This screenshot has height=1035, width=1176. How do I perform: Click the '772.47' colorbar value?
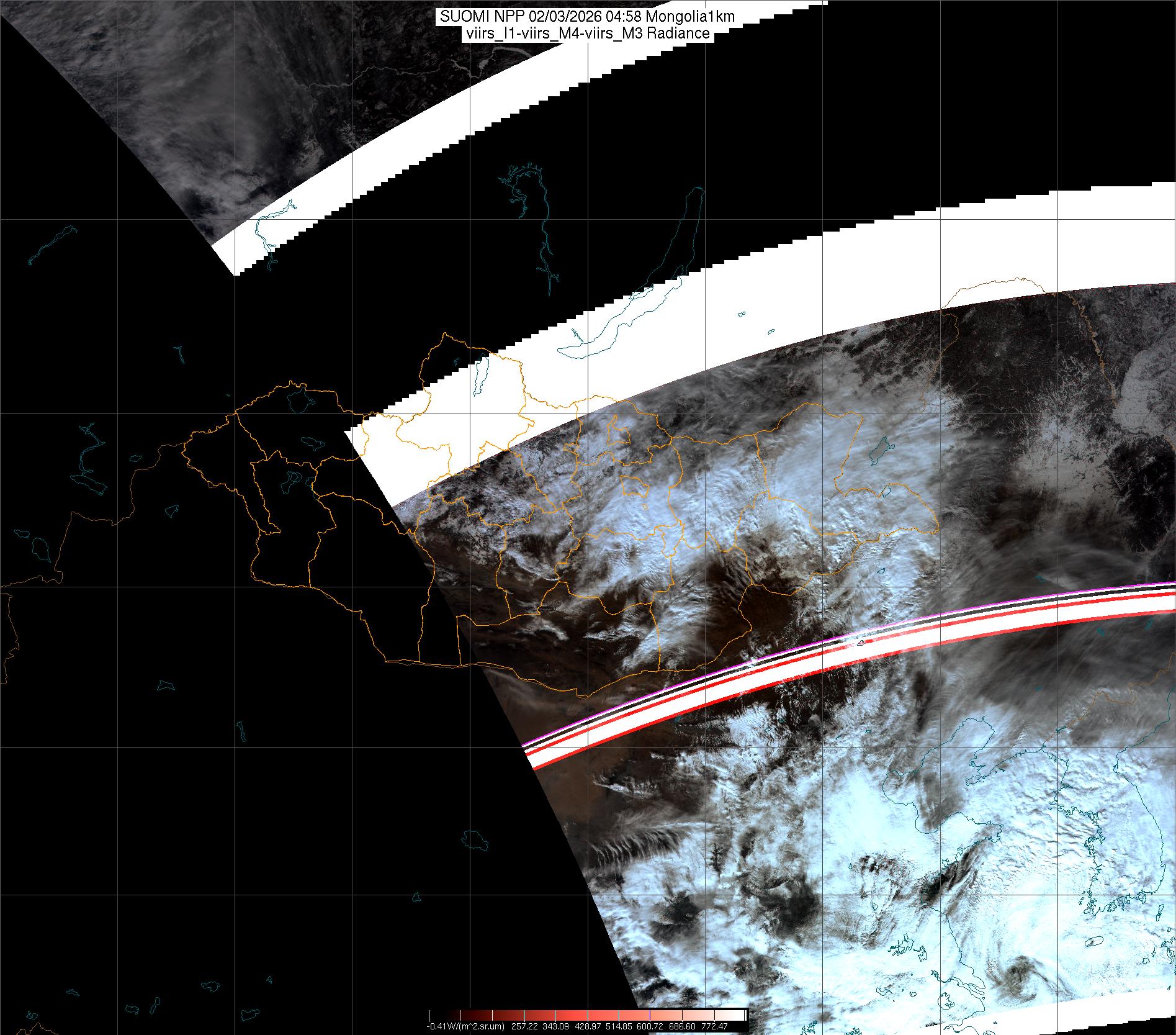pos(716,1026)
